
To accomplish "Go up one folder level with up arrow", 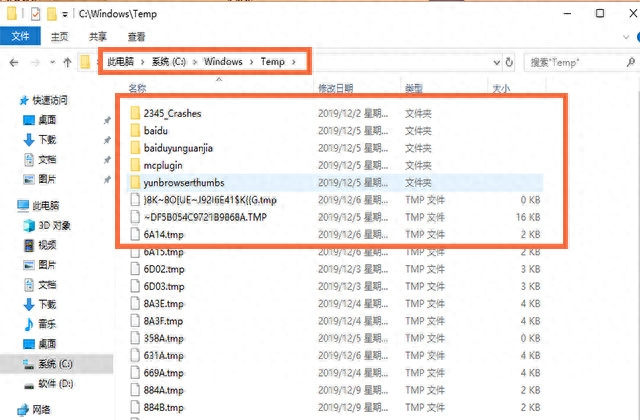I will (67, 62).
